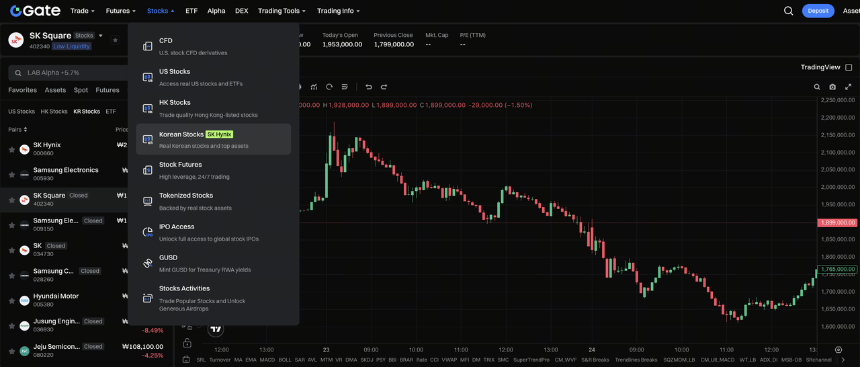
Task: Open the ETF navigation link
Action: 191,11
